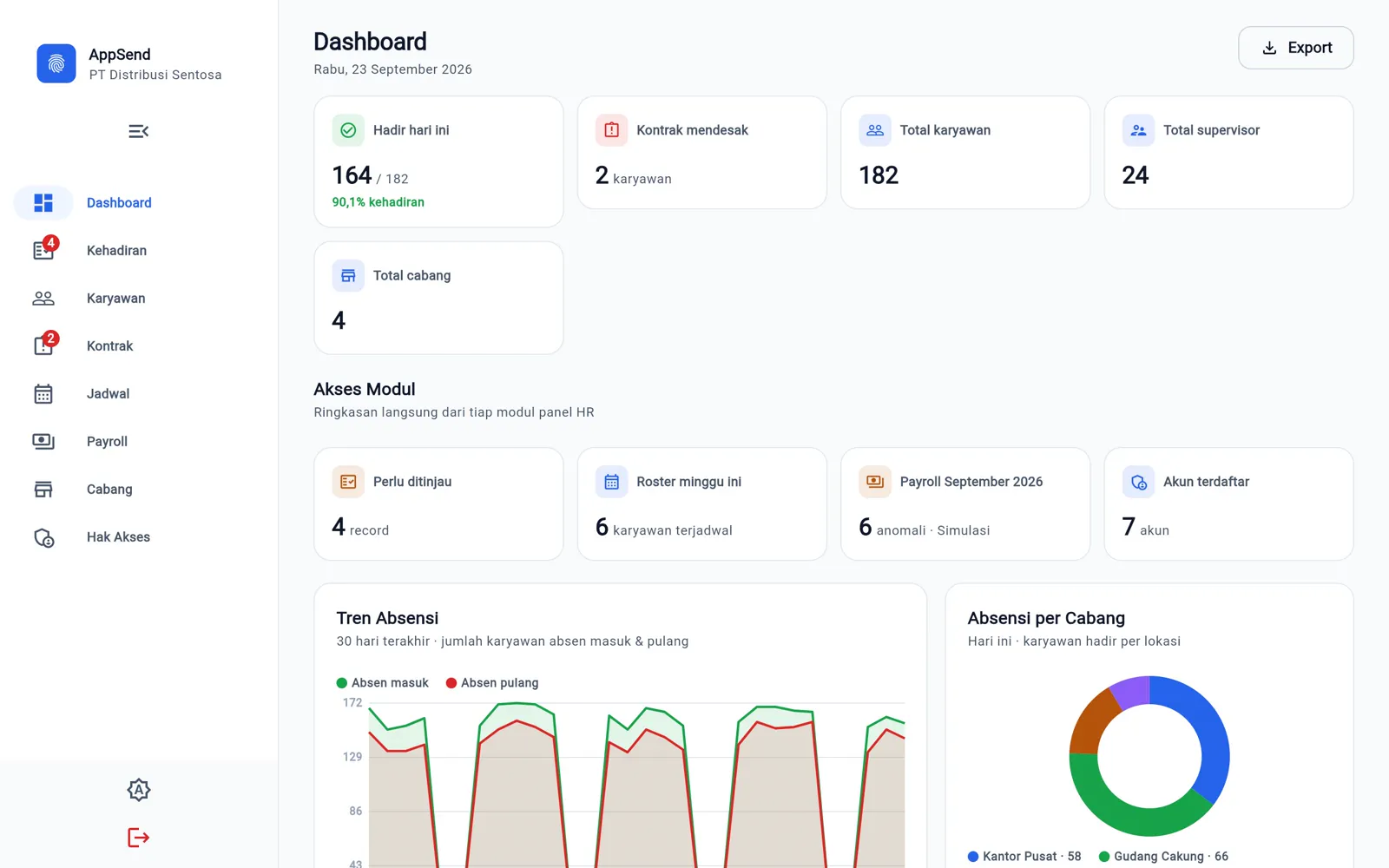Go to Kehadiran menu label
Viewport: 1389px width, 868px height.
pos(116,250)
